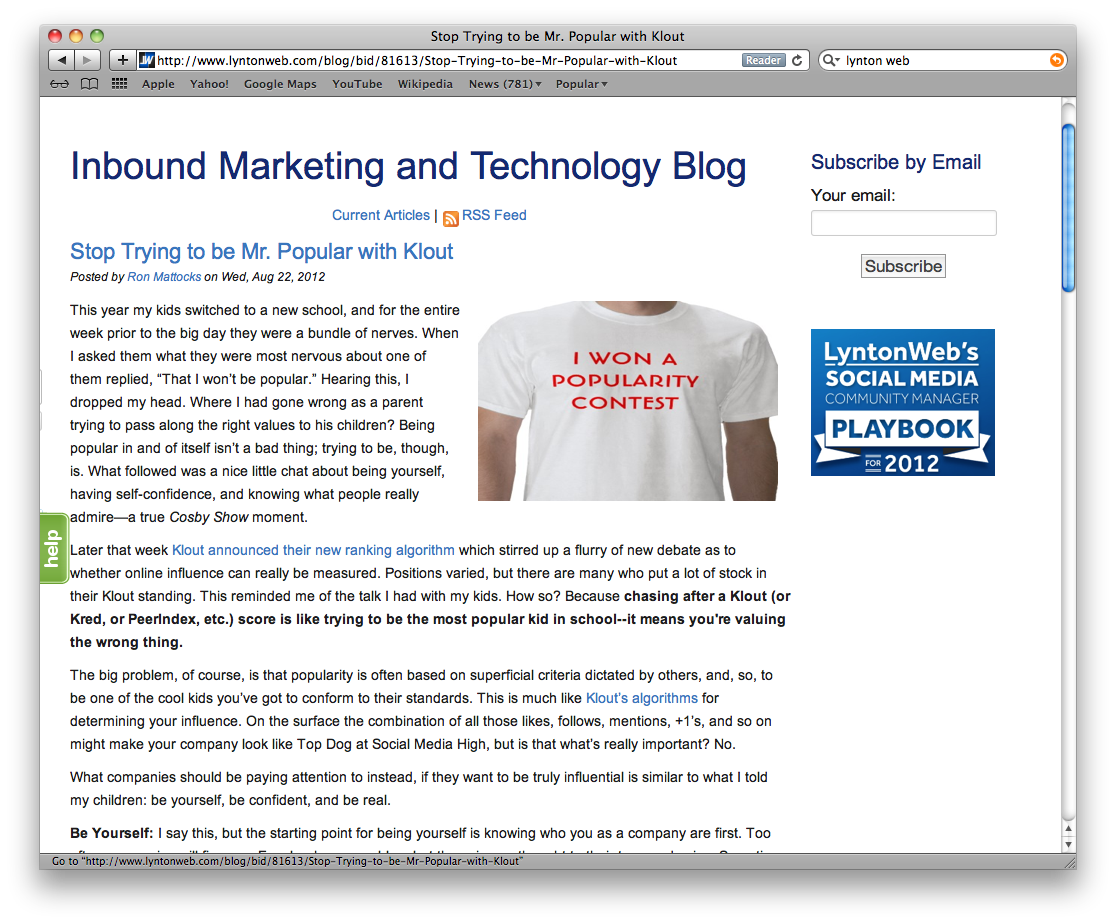The height and width of the screenshot is (924, 1116).
Task: Click the 'Inbound Marketing and Technology Blog' heading
Action: (x=408, y=167)
